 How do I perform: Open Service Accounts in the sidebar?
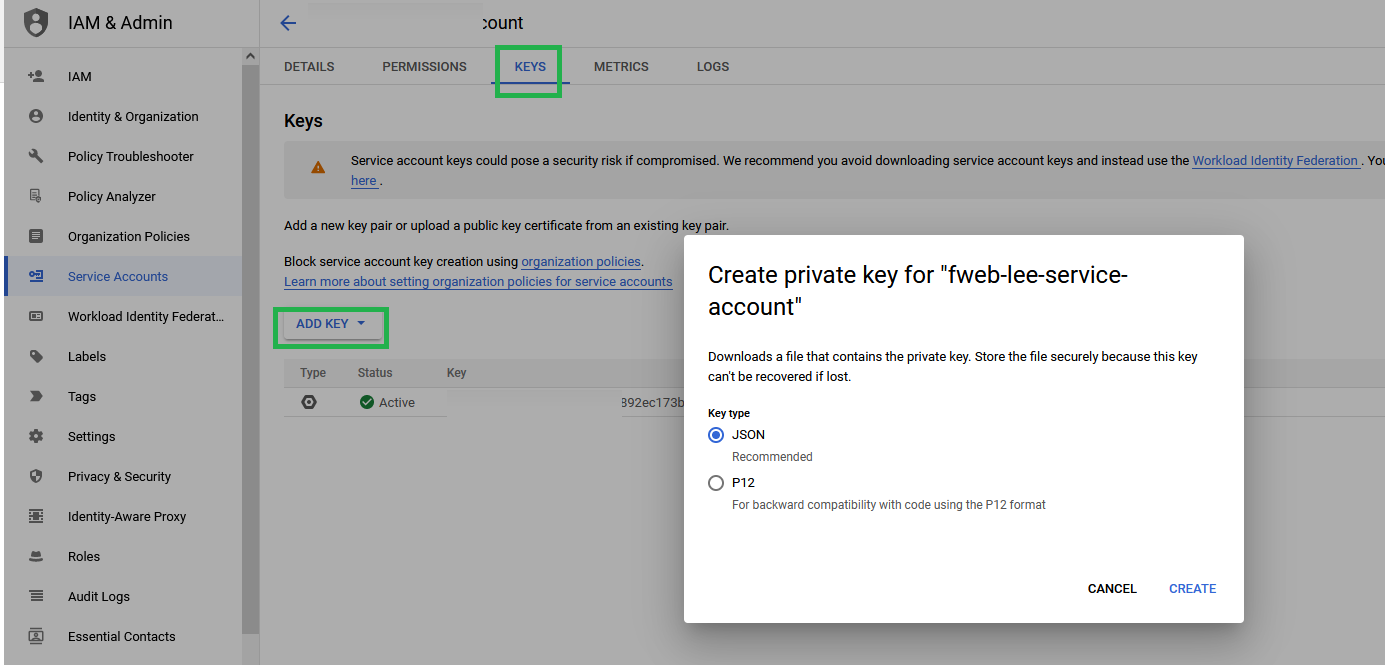click(118, 276)
